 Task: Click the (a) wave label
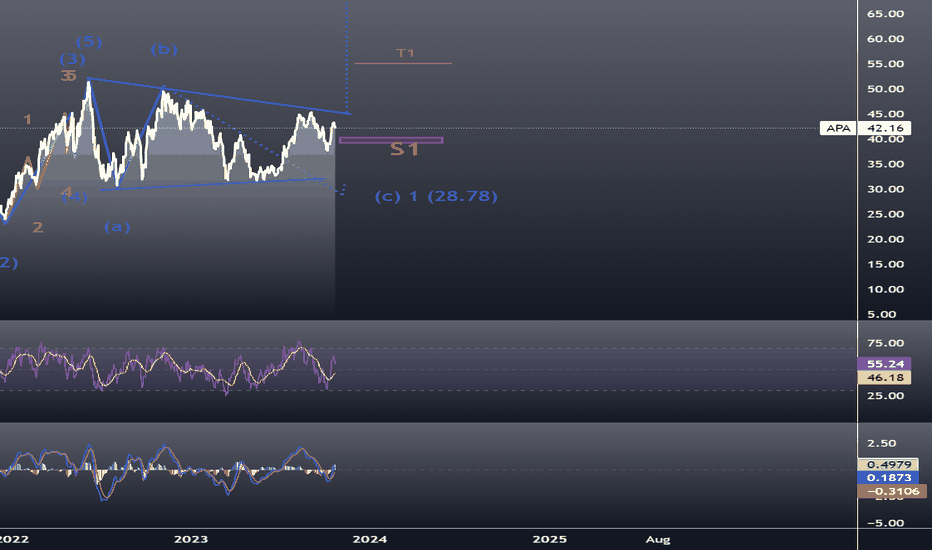click(x=117, y=227)
